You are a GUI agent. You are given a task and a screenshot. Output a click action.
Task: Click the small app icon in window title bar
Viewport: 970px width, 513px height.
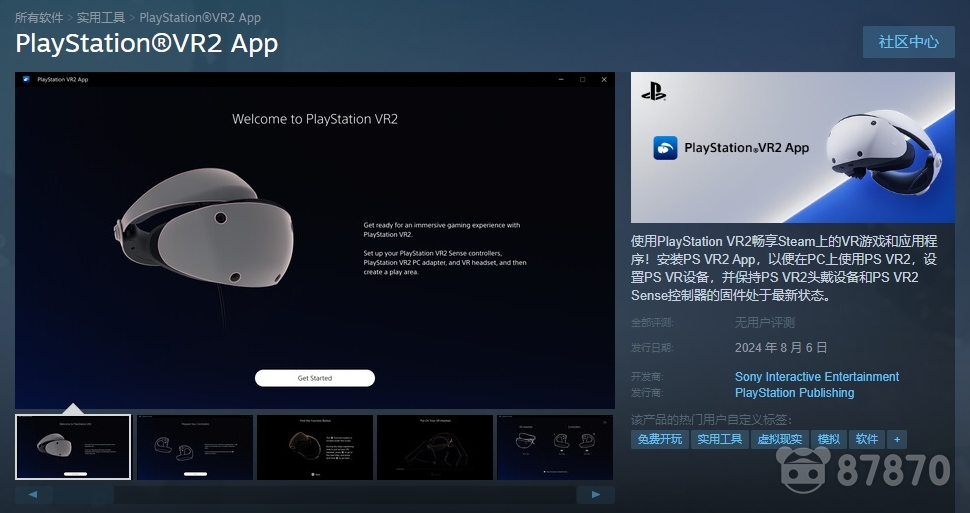tap(25, 79)
